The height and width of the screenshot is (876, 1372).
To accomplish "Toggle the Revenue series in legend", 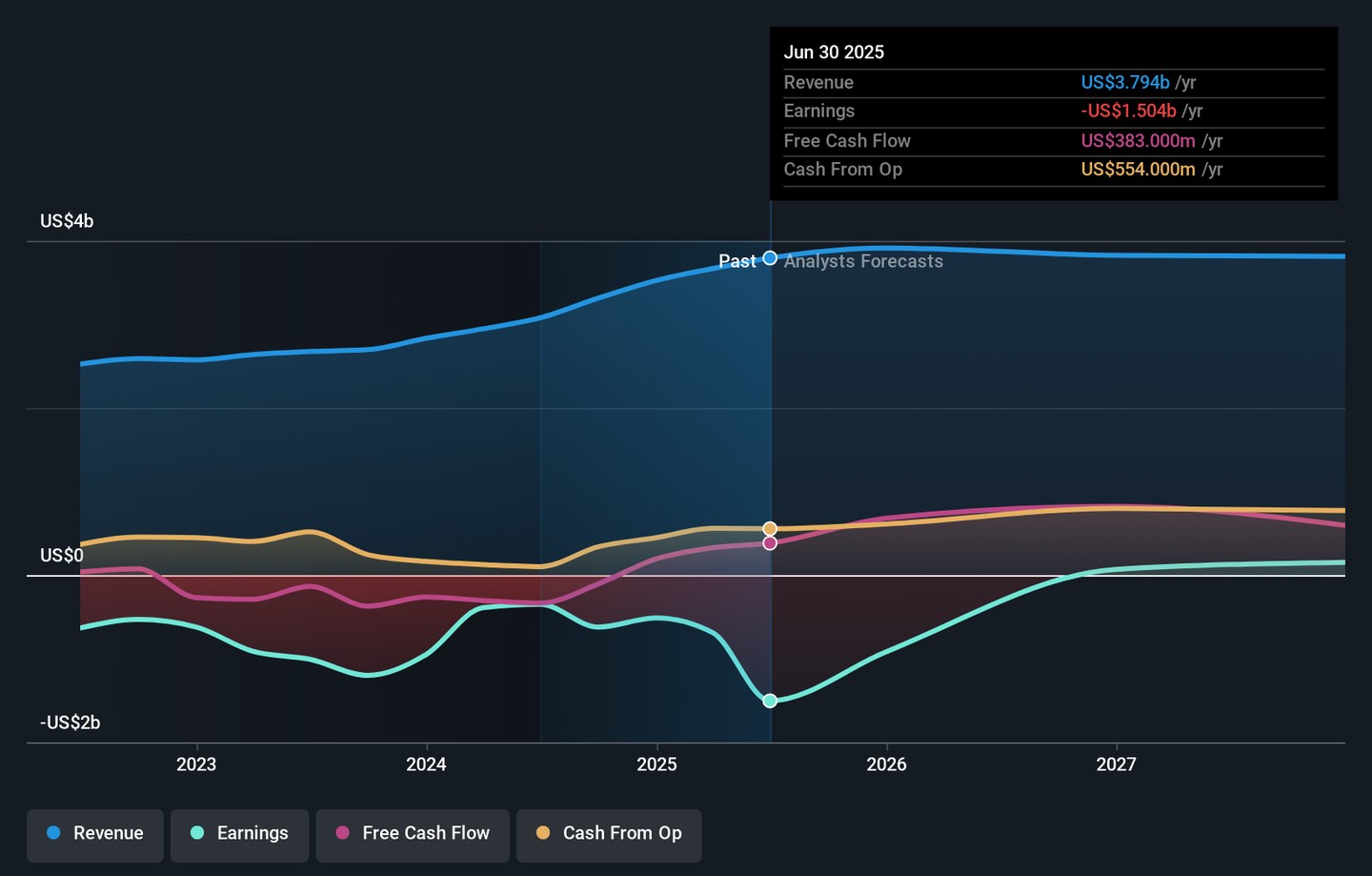I will pos(95,833).
